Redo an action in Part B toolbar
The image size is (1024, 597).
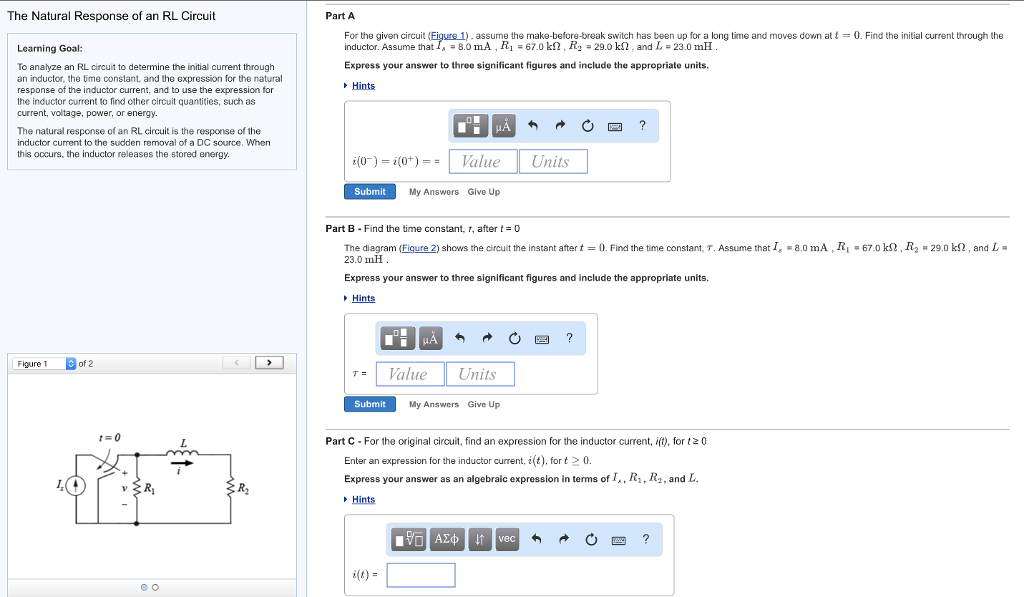(x=487, y=338)
